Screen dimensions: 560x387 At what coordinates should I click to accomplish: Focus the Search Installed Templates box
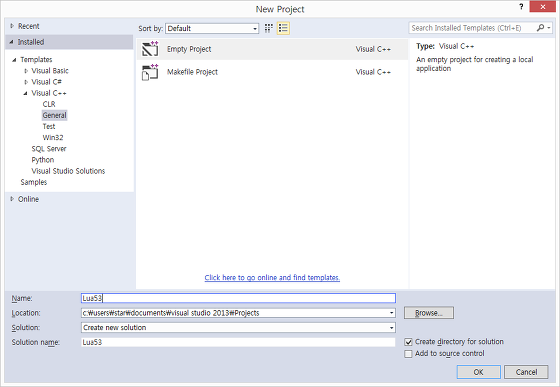point(472,28)
